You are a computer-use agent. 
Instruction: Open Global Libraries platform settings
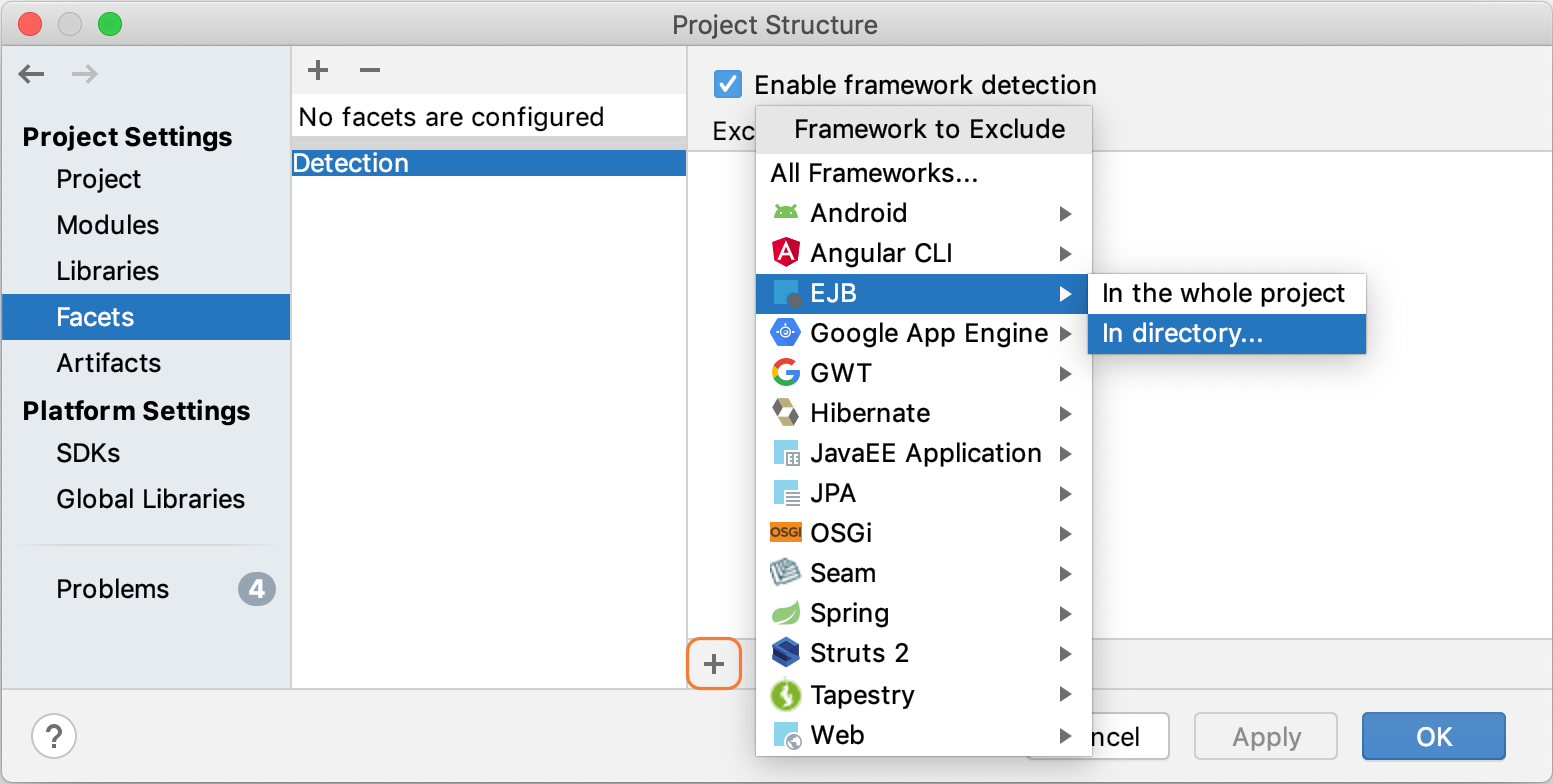coord(146,499)
